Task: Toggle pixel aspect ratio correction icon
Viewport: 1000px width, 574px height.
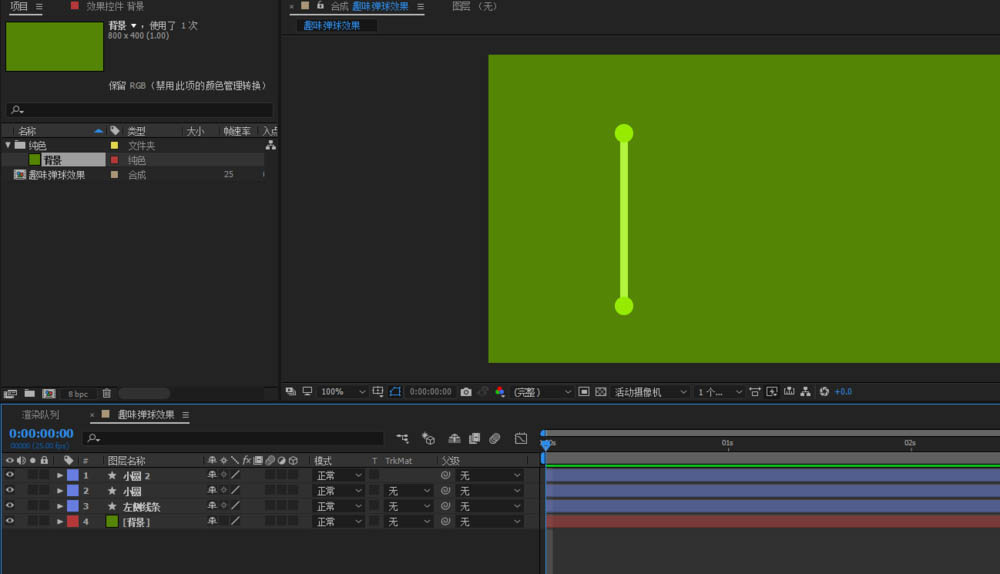Action: pyautogui.click(x=754, y=392)
